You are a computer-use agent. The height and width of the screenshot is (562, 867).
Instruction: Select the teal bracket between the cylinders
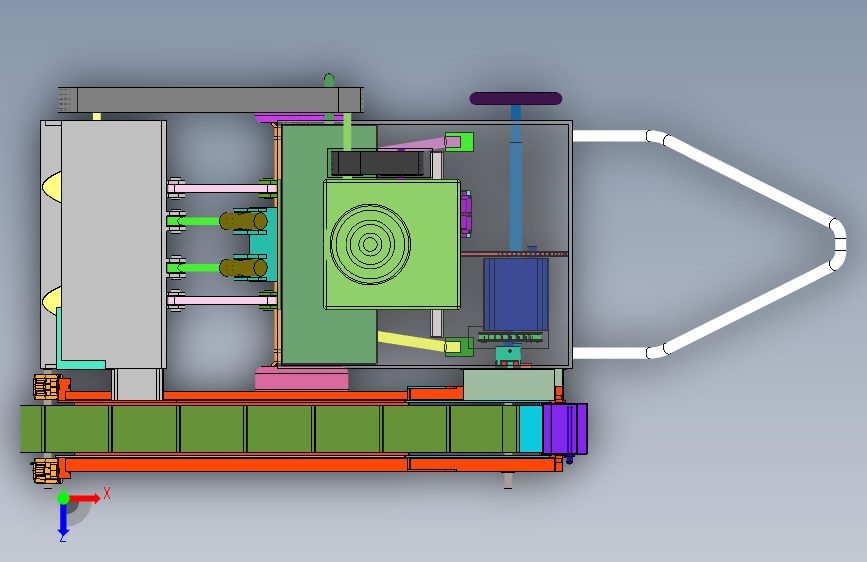tap(262, 244)
